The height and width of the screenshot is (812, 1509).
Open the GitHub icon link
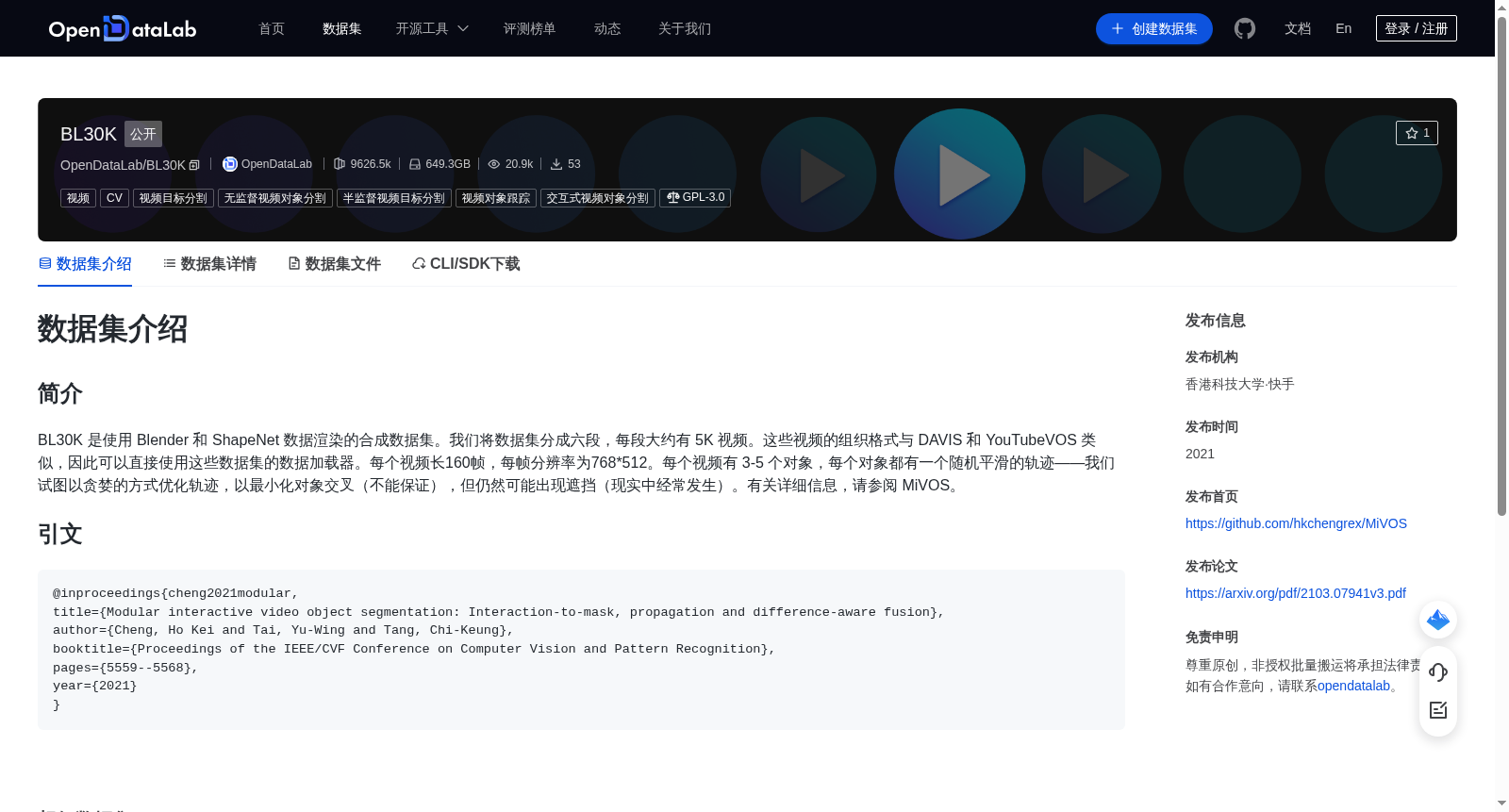1245,28
